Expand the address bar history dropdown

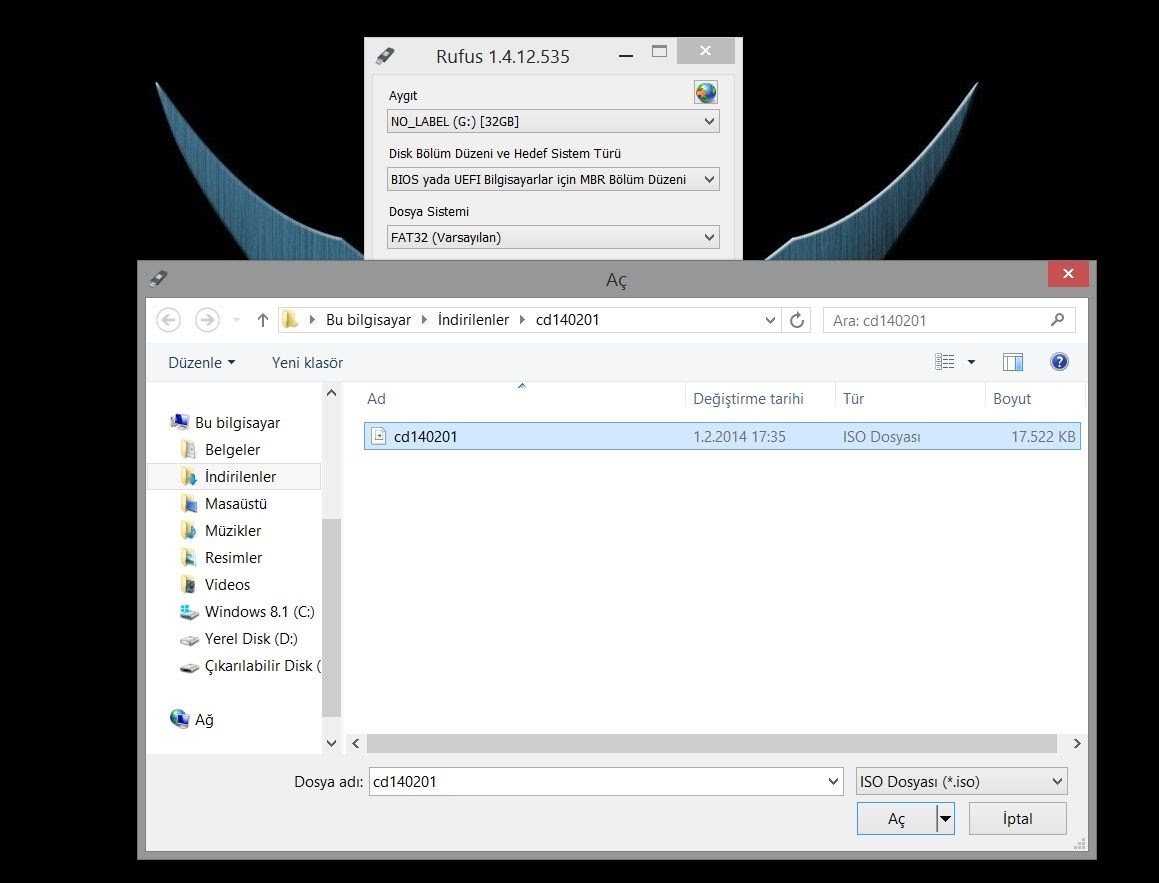coord(769,320)
